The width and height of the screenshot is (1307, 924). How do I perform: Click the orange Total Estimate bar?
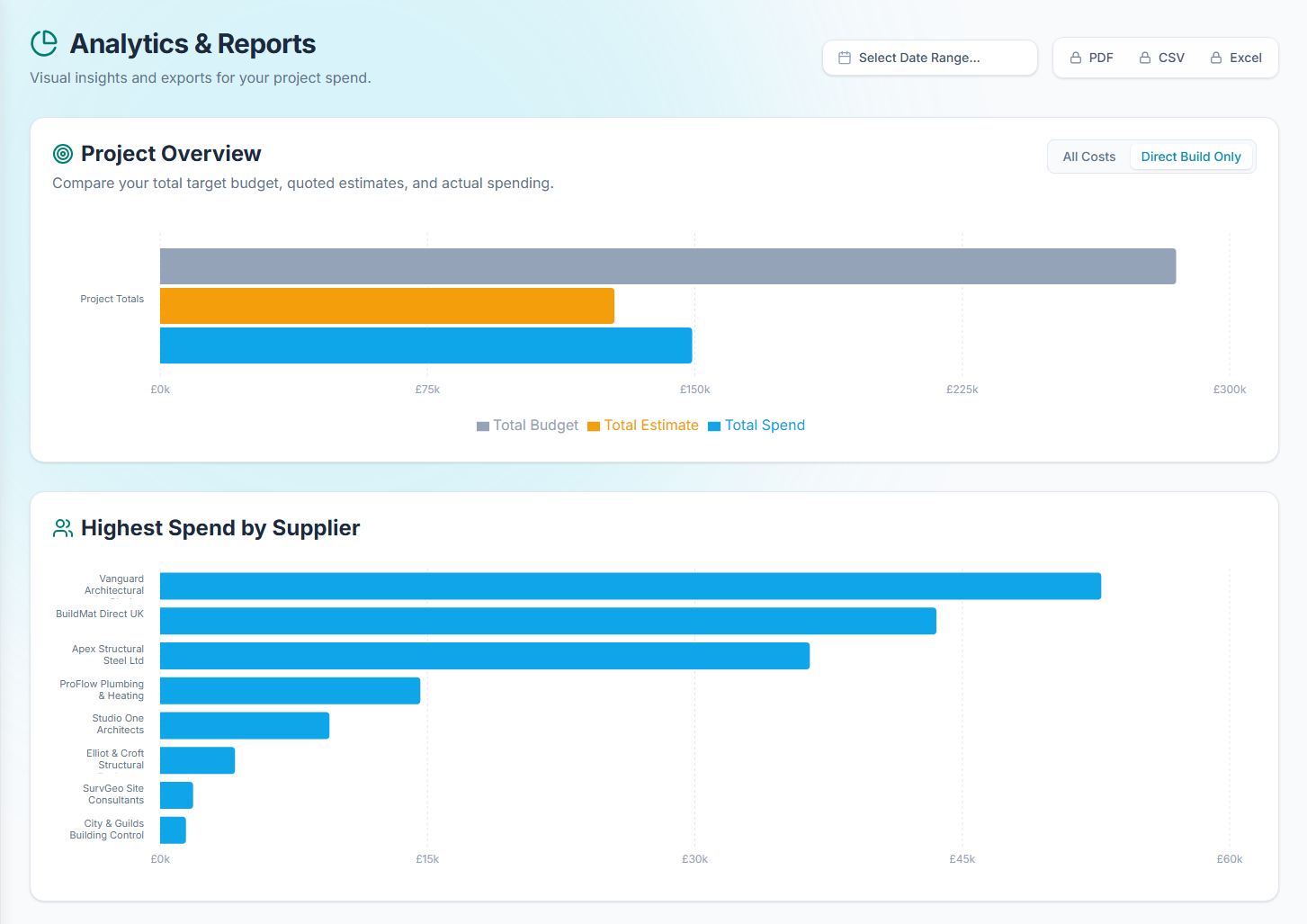point(387,306)
